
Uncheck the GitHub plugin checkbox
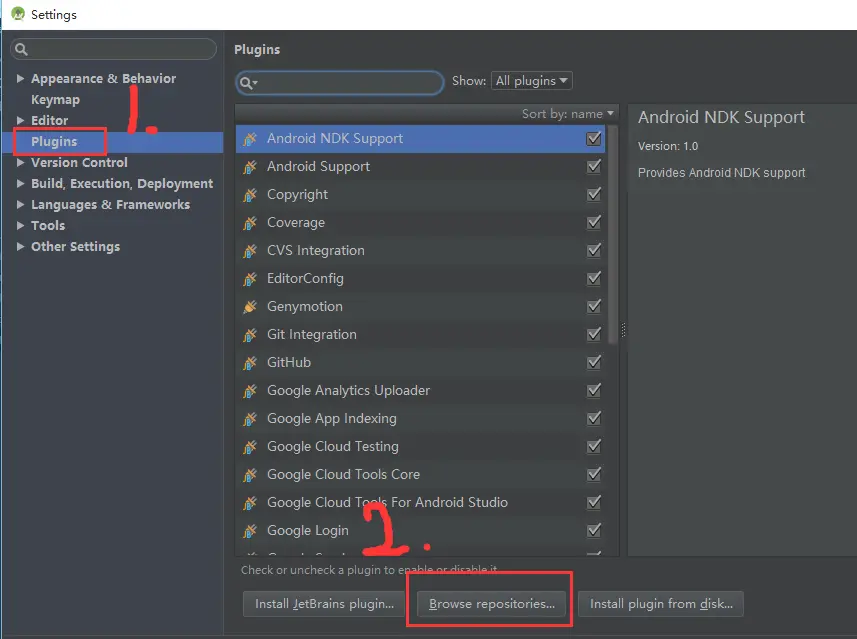[x=594, y=362]
